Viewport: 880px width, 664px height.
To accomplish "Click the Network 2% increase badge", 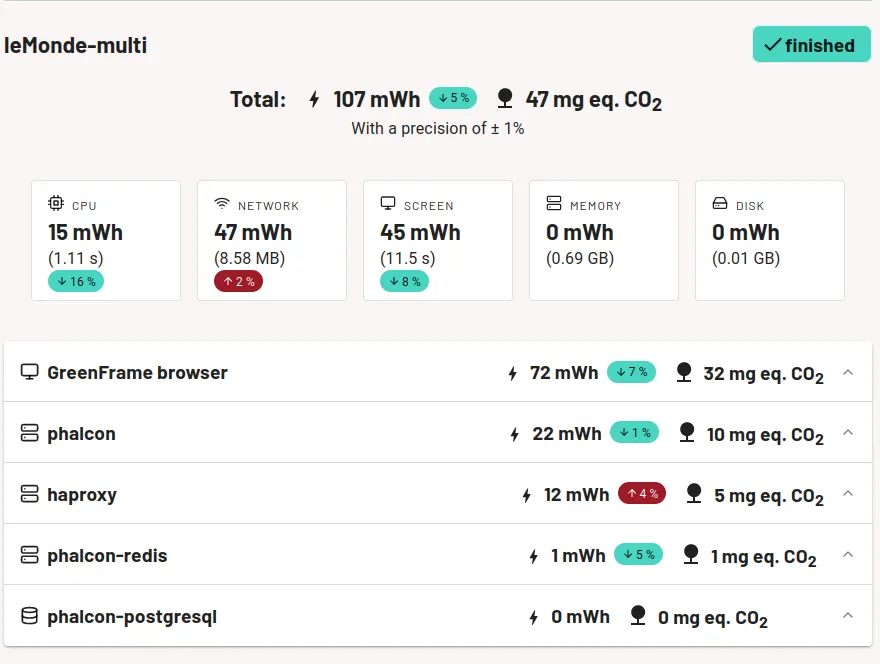I will click(x=239, y=282).
